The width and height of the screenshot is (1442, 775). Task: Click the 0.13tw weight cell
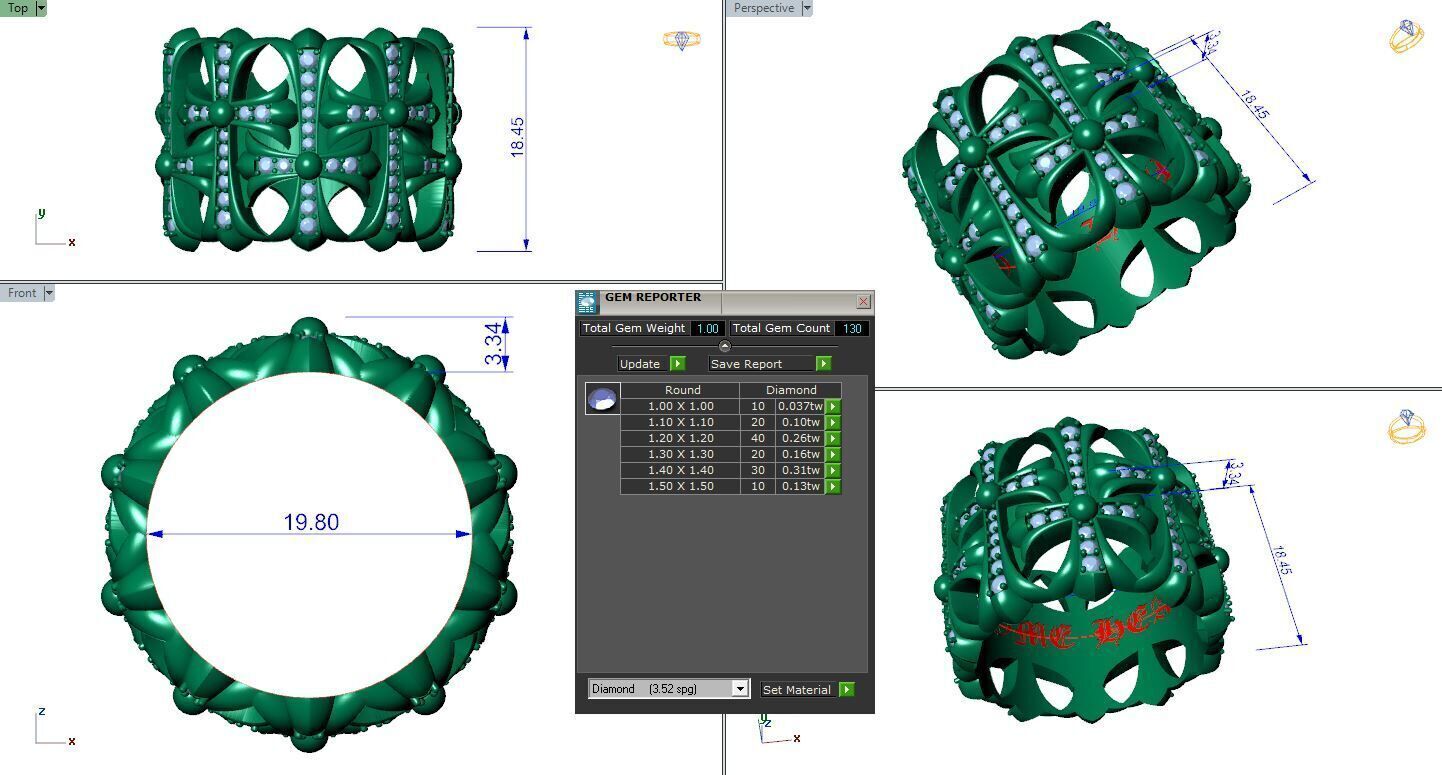point(800,487)
